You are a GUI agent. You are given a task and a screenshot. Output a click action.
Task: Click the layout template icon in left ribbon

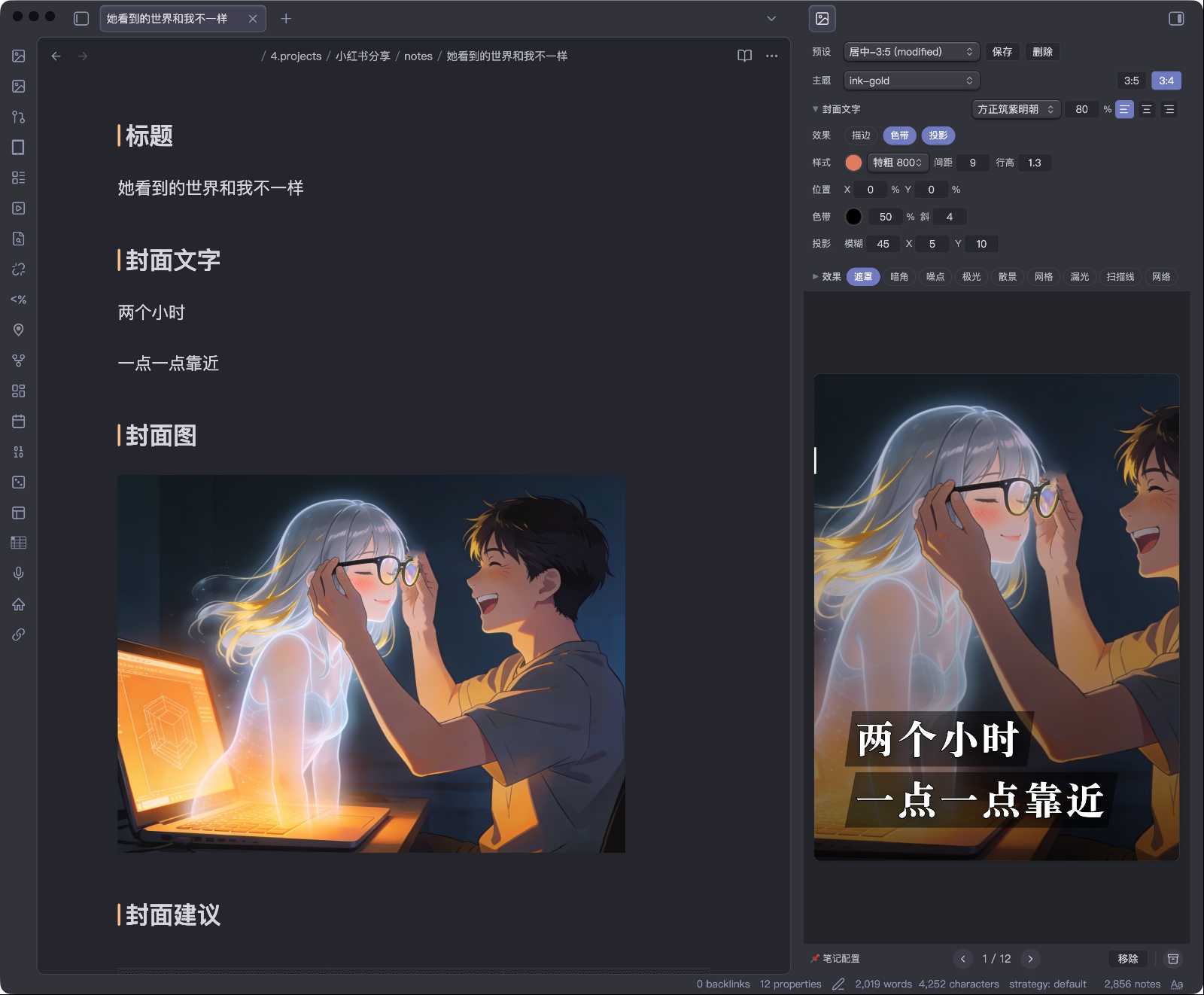19,513
